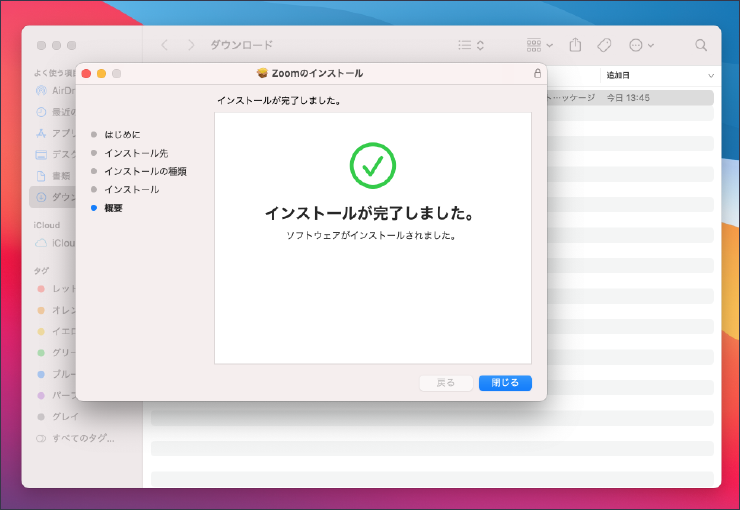Viewport: 740px width, 510px height.
Task: Open Downloads in Finder sidebar
Action: (53, 197)
